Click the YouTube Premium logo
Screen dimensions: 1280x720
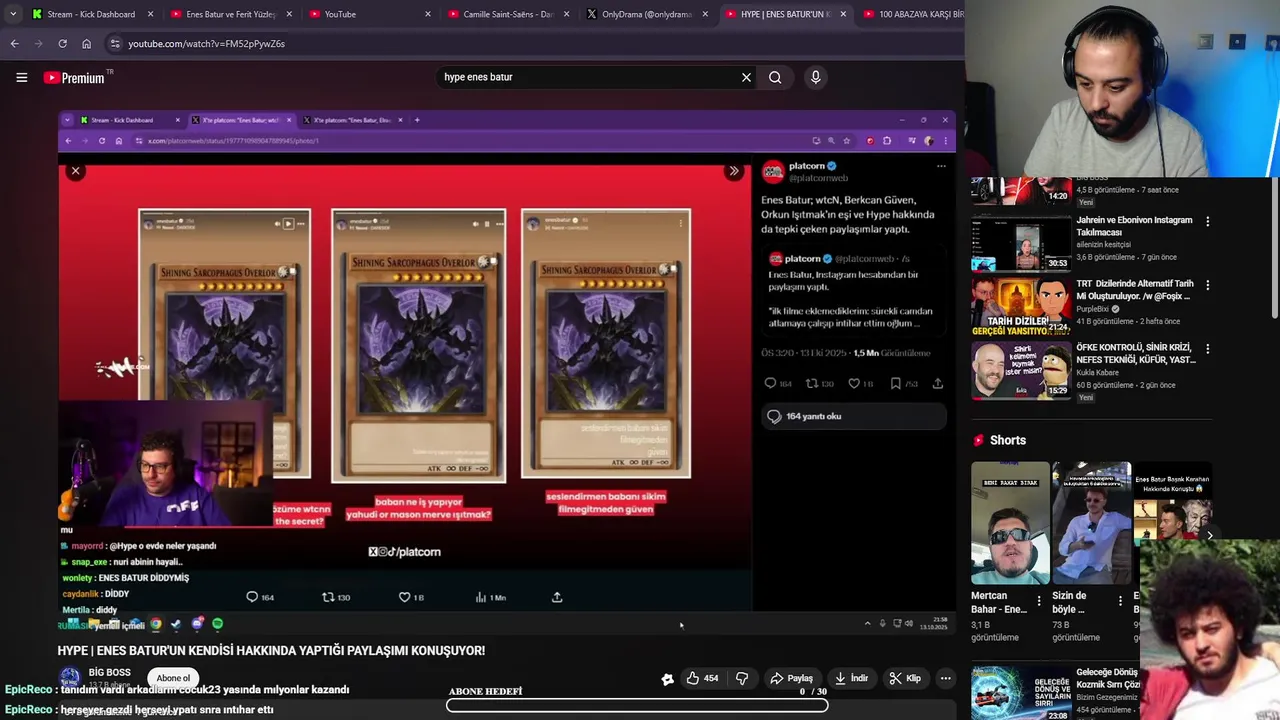(x=74, y=77)
